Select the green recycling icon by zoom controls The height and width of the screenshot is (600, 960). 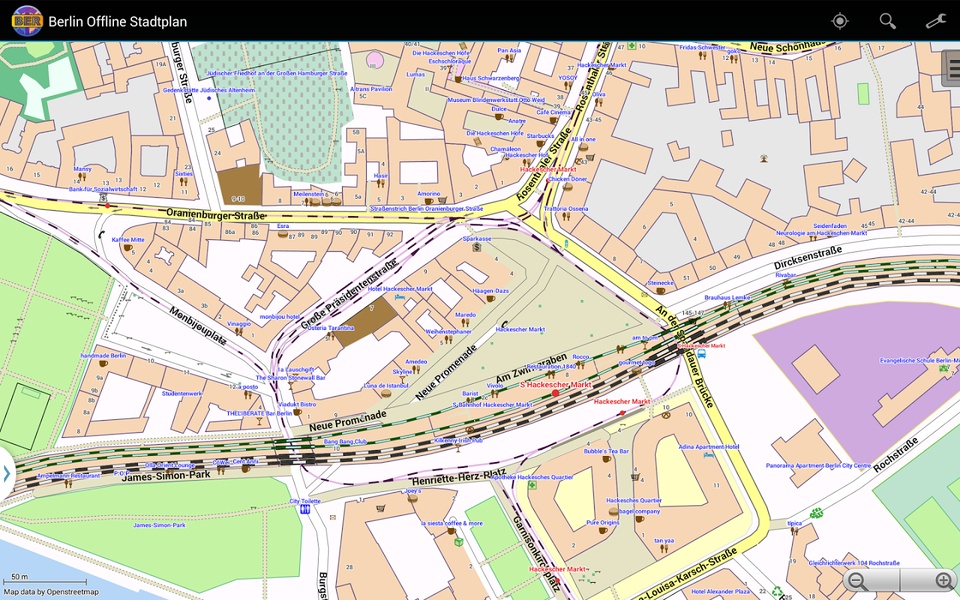pyautogui.click(x=777, y=593)
